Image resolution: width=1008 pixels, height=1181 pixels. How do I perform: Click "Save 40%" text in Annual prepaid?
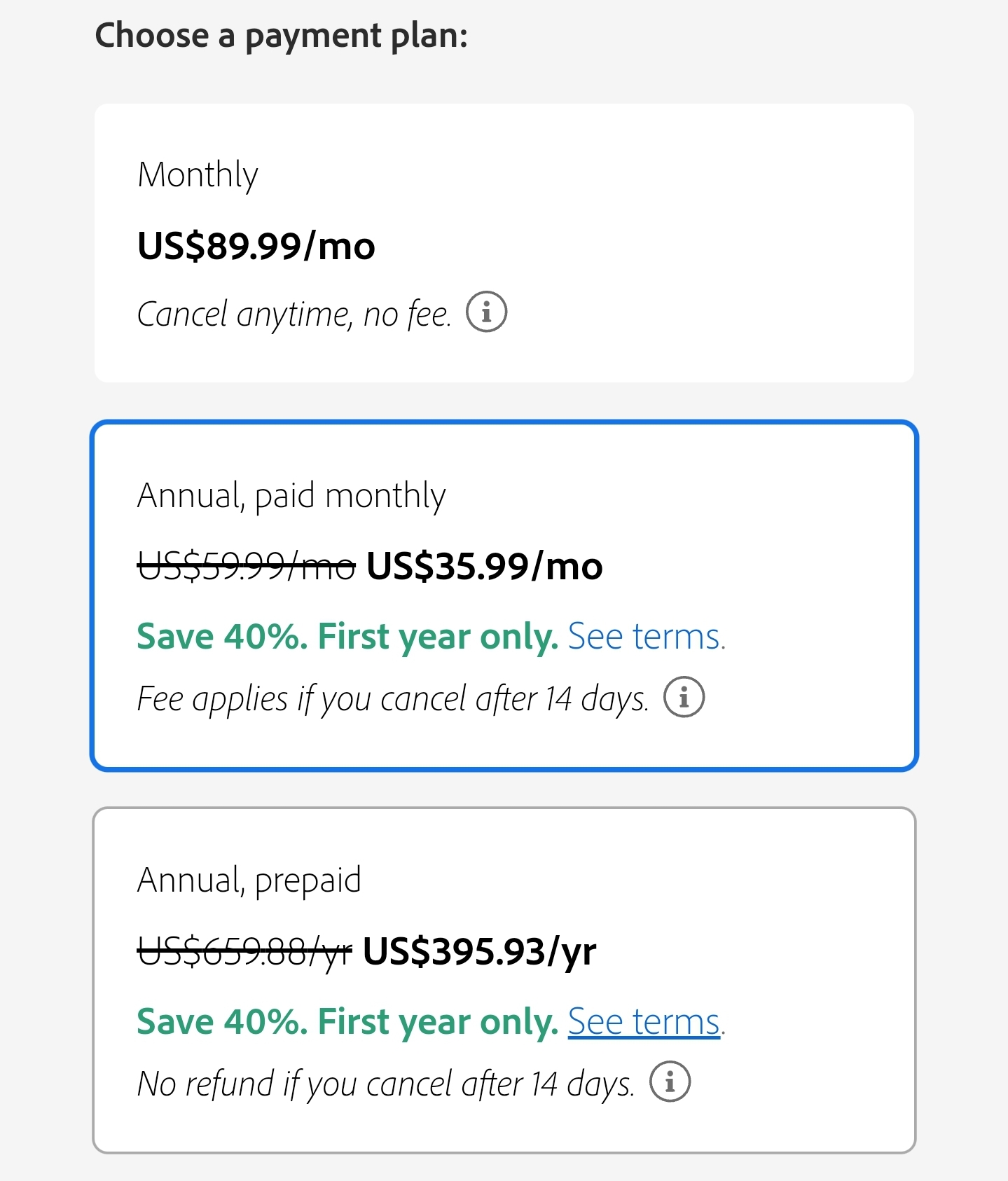point(222,1022)
